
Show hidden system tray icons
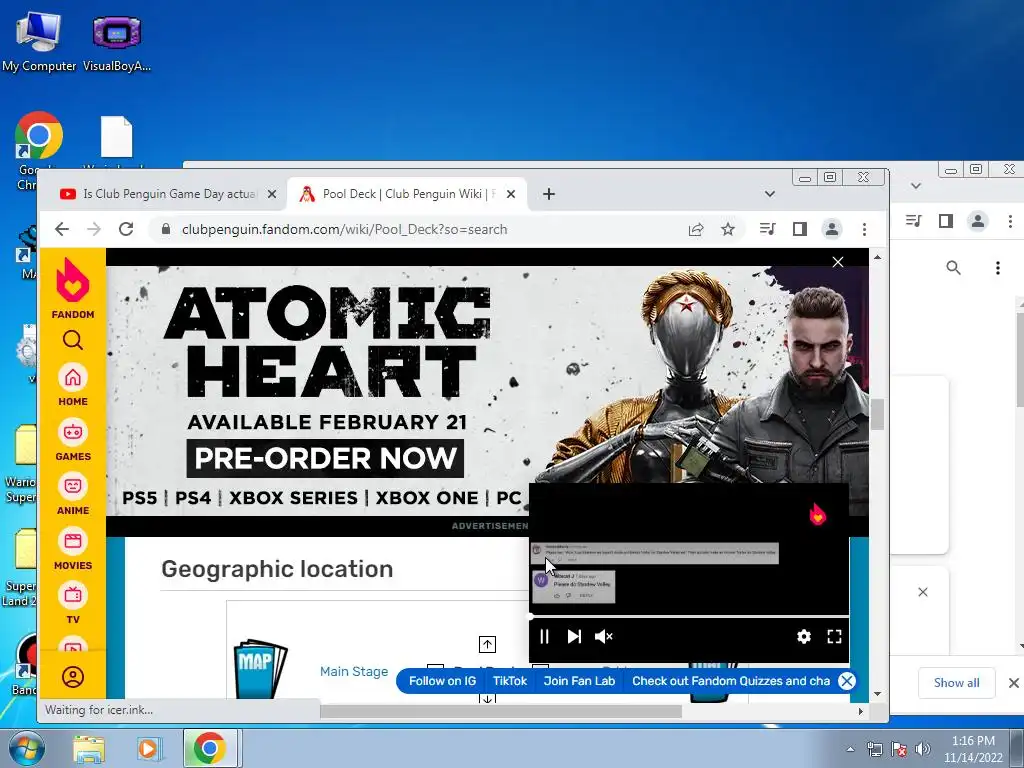click(x=850, y=749)
